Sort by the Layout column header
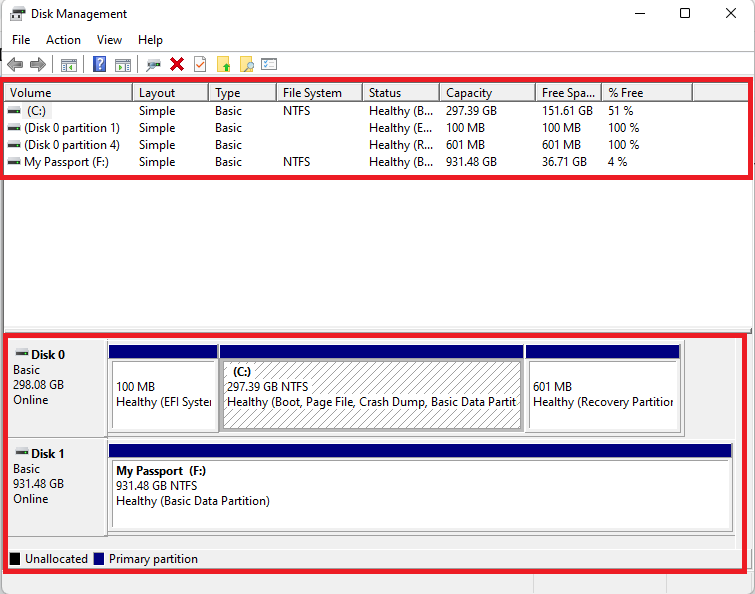This screenshot has height=594, width=755. [170, 92]
